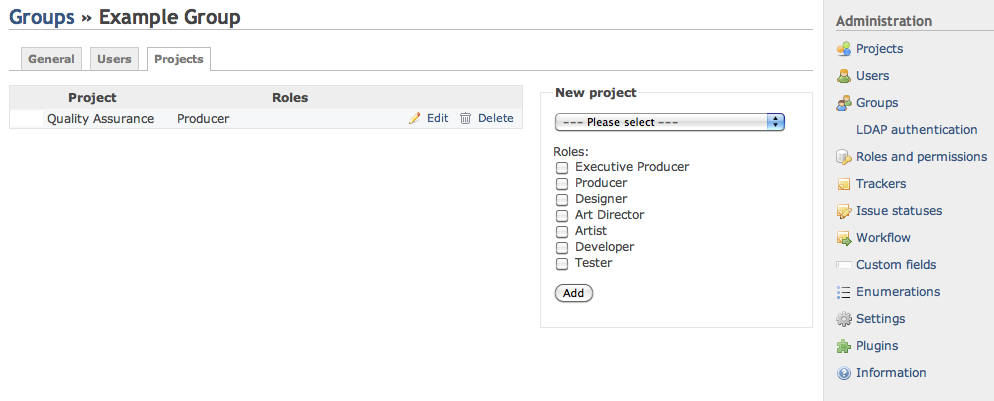Image resolution: width=994 pixels, height=401 pixels.
Task: Click the Projects icon in Administration sidebar
Action: tap(843, 49)
